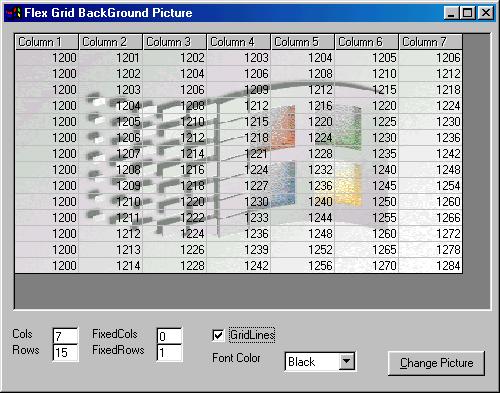Screen dimensions: 500x393
Task: Close the Flex Grid BackGround Picture window
Action: [485, 13]
